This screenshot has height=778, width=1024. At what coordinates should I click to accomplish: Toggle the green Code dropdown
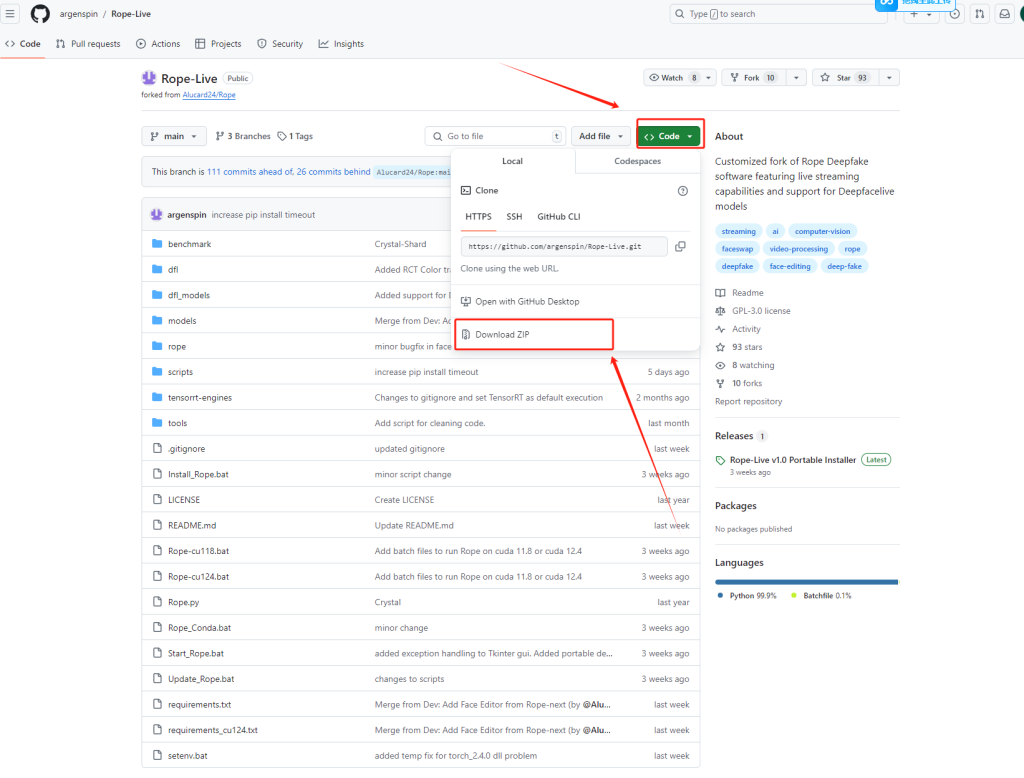pyautogui.click(x=669, y=136)
